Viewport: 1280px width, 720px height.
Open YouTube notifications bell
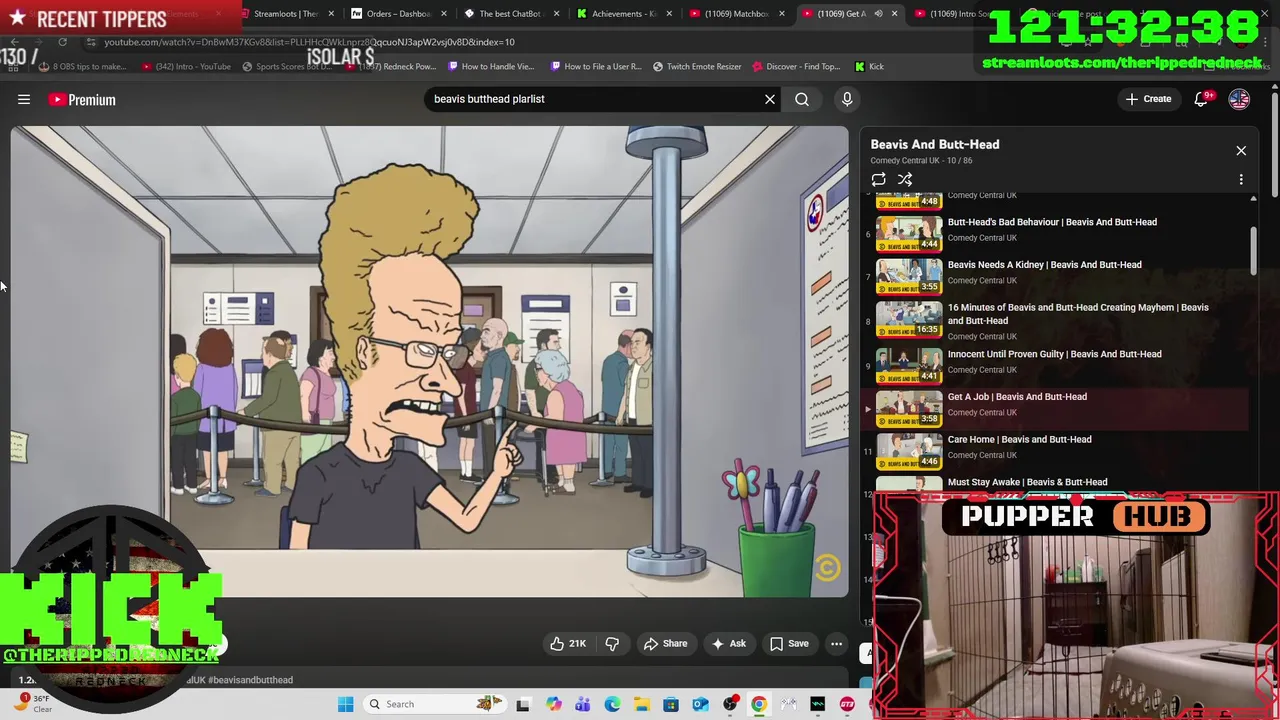[1202, 99]
